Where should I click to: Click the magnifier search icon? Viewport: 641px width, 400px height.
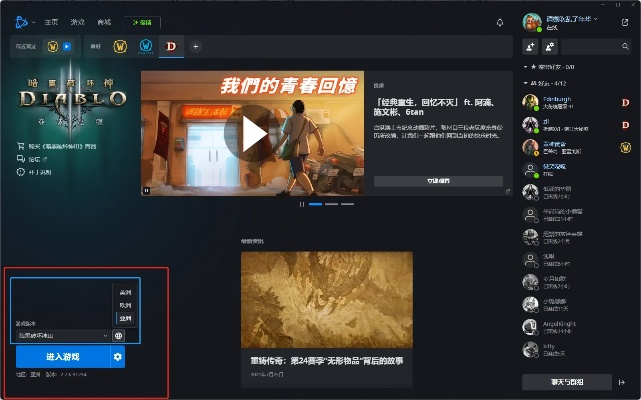coord(625,47)
